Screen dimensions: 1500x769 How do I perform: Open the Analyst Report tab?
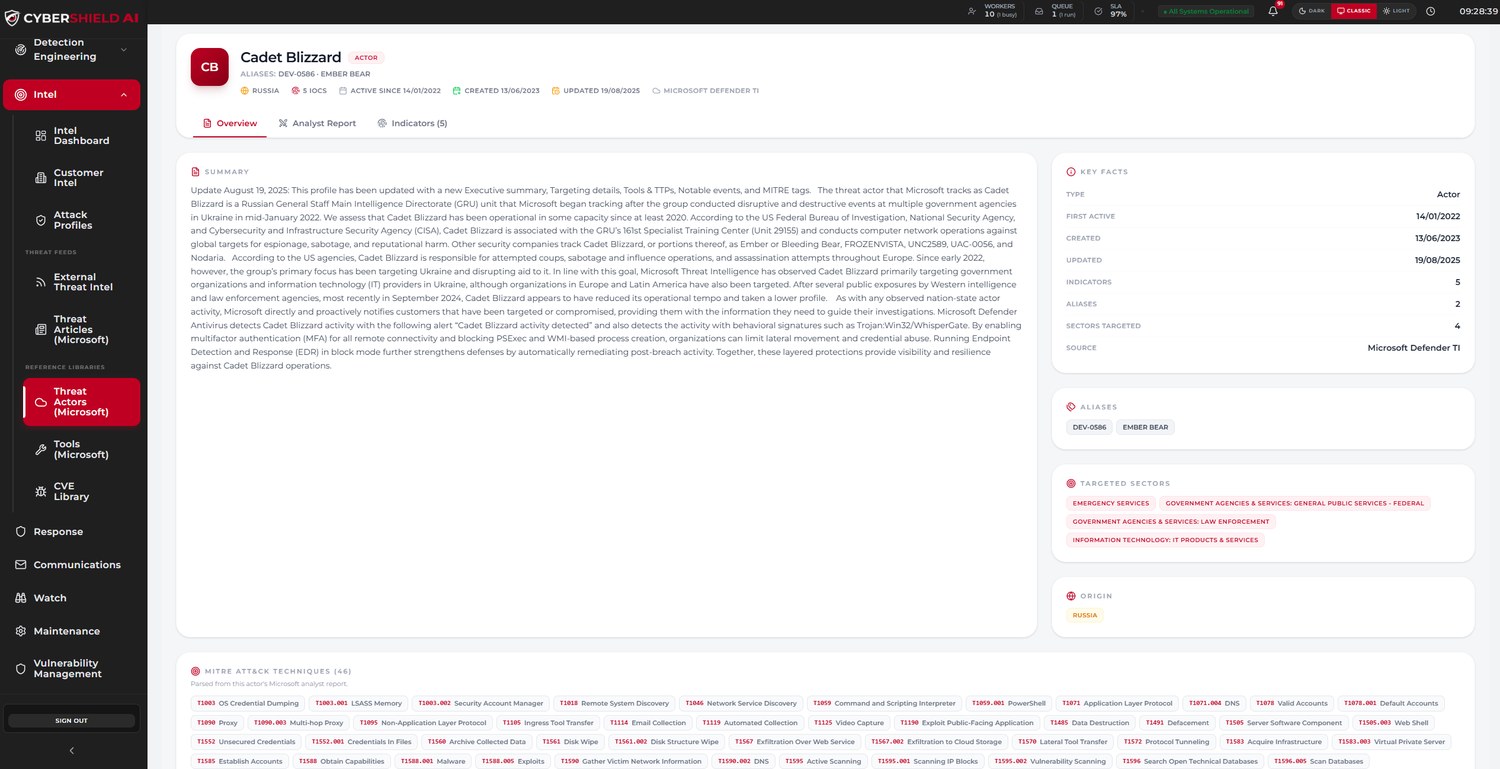coord(317,123)
